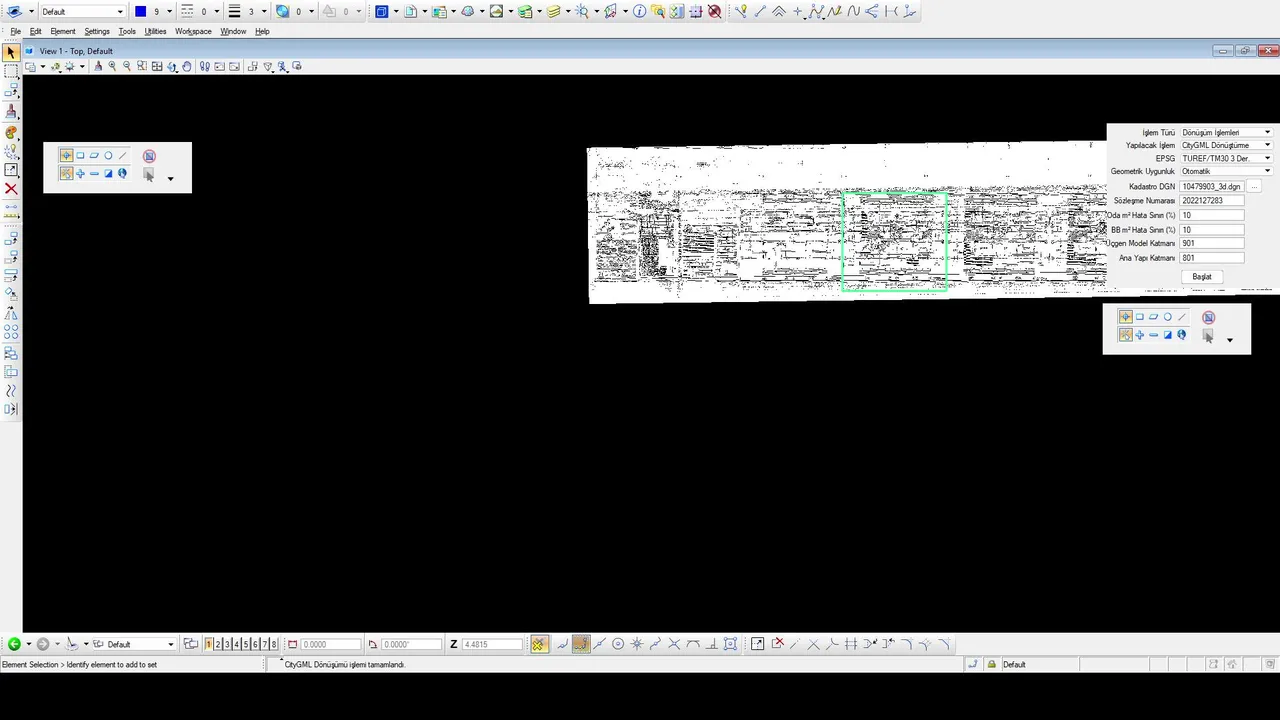This screenshot has width=1280, height=720.
Task: Click the Window Area view icon
Action: [142, 66]
